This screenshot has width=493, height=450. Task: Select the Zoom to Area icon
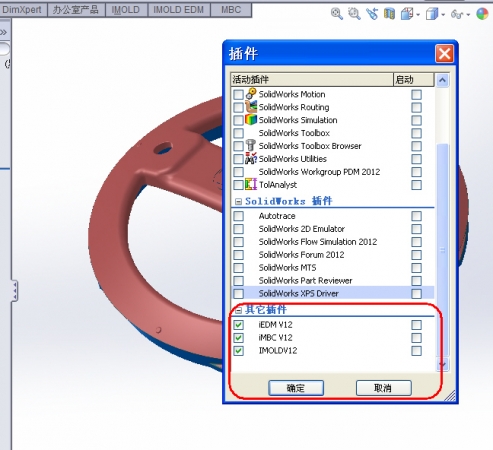pos(354,14)
